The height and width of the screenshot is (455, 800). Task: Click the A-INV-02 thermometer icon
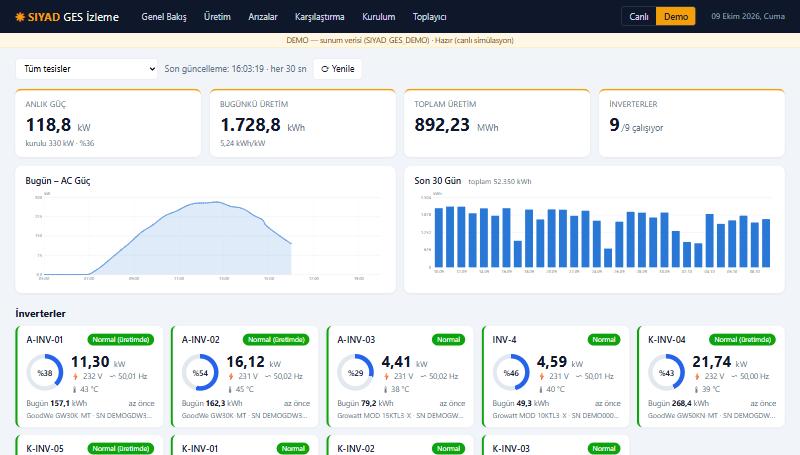230,389
